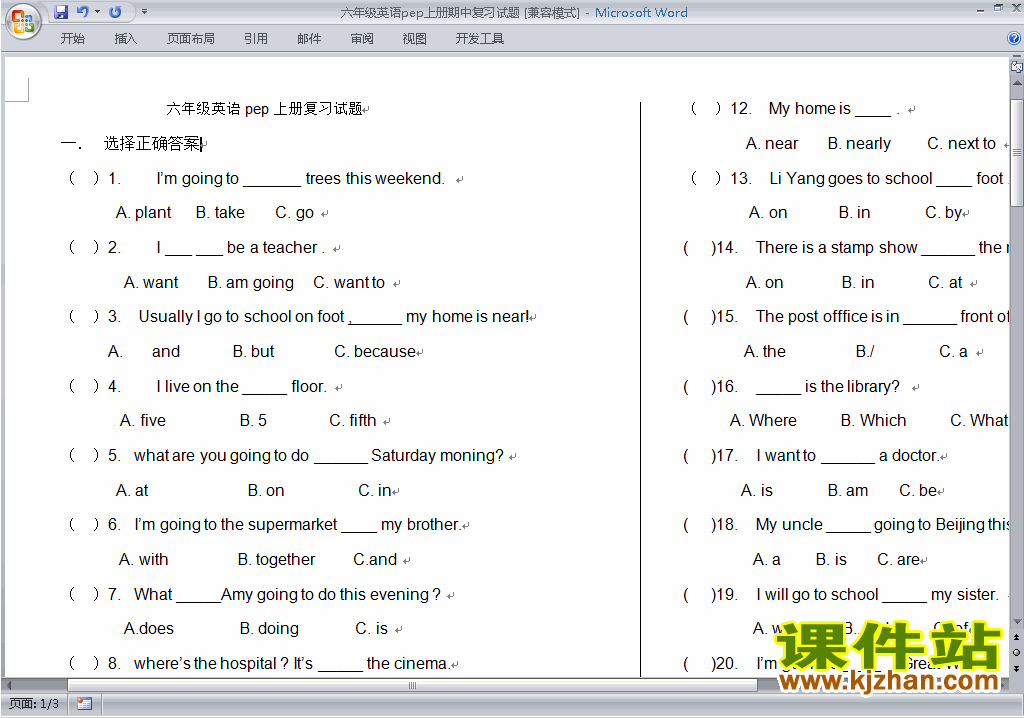Go to previous page double-arrow button
Image resolution: width=1024 pixels, height=718 pixels.
click(1016, 637)
